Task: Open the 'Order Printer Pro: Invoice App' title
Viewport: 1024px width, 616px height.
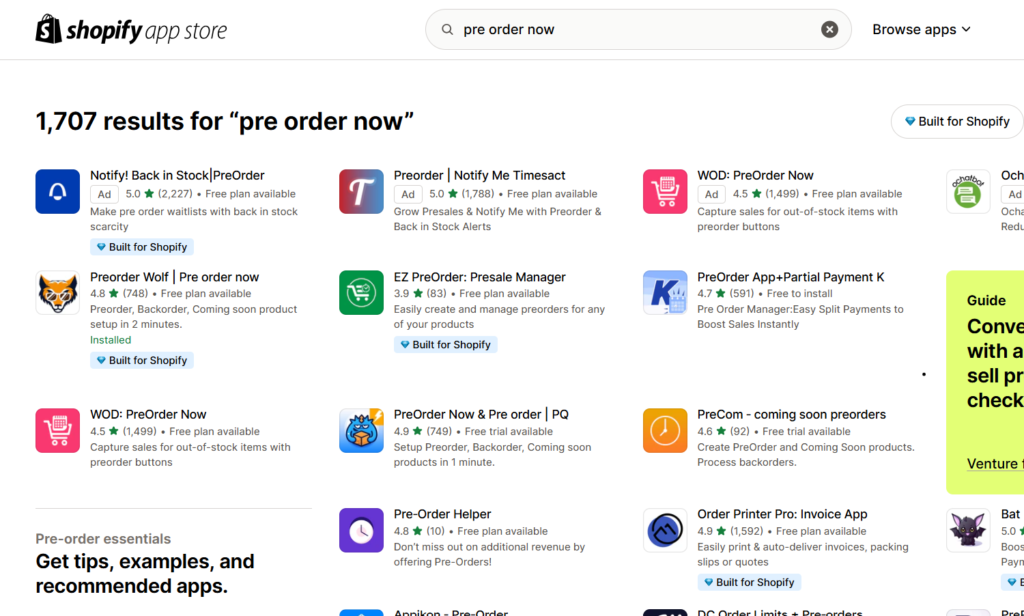Action: click(x=782, y=514)
